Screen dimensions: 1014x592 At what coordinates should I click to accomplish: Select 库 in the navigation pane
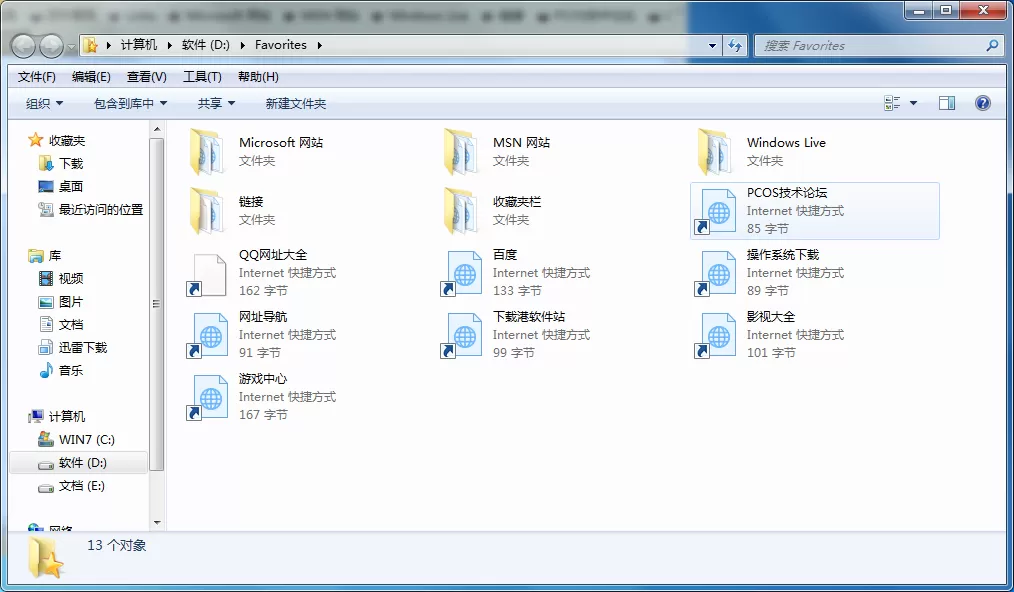click(55, 256)
